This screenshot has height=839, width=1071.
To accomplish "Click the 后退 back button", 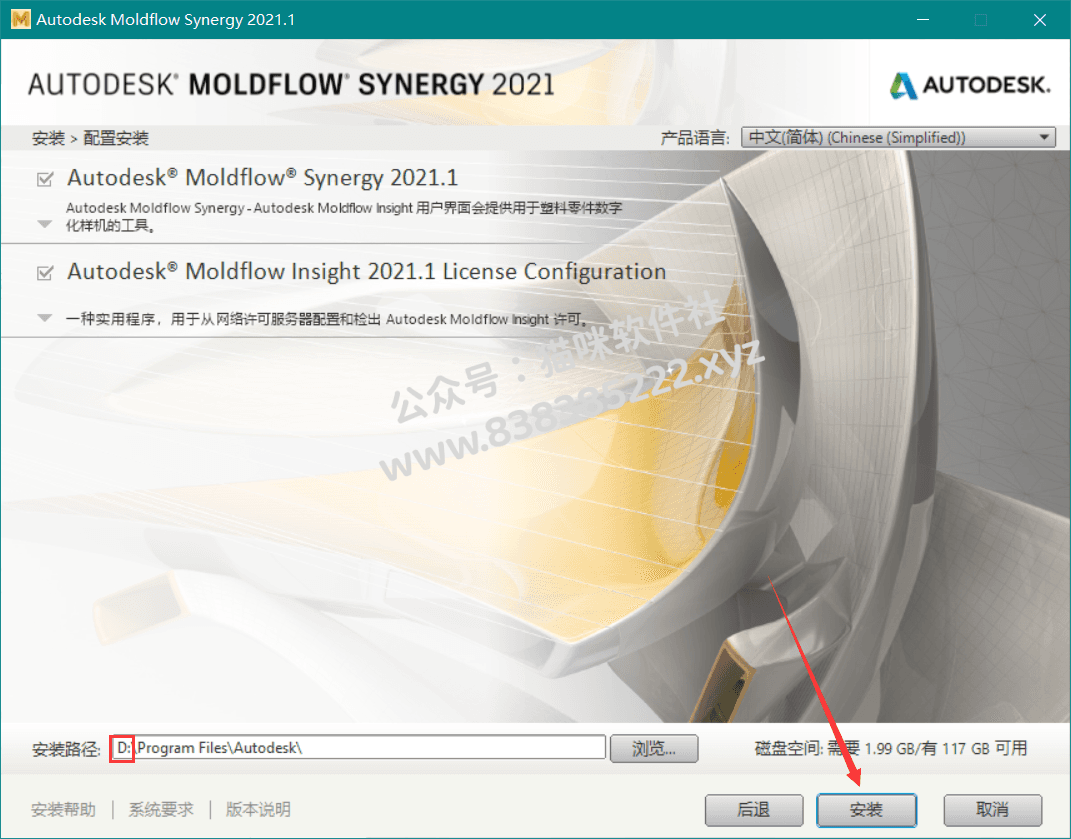I will pos(754,810).
